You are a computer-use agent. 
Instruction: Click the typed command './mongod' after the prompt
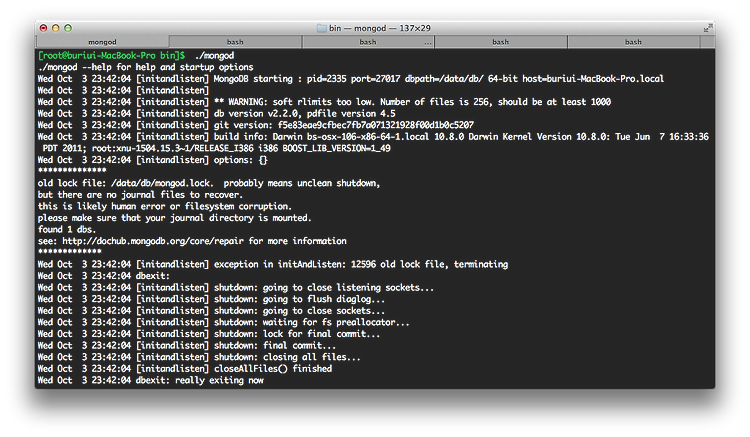click(x=214, y=55)
